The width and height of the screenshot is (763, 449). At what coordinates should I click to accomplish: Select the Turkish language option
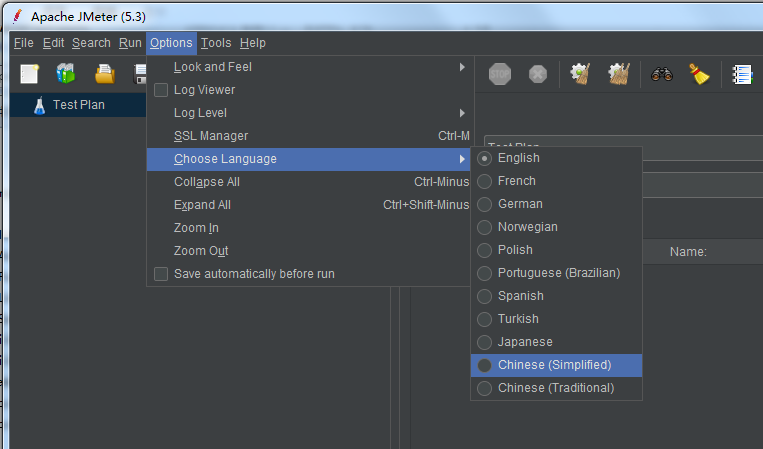click(556, 319)
